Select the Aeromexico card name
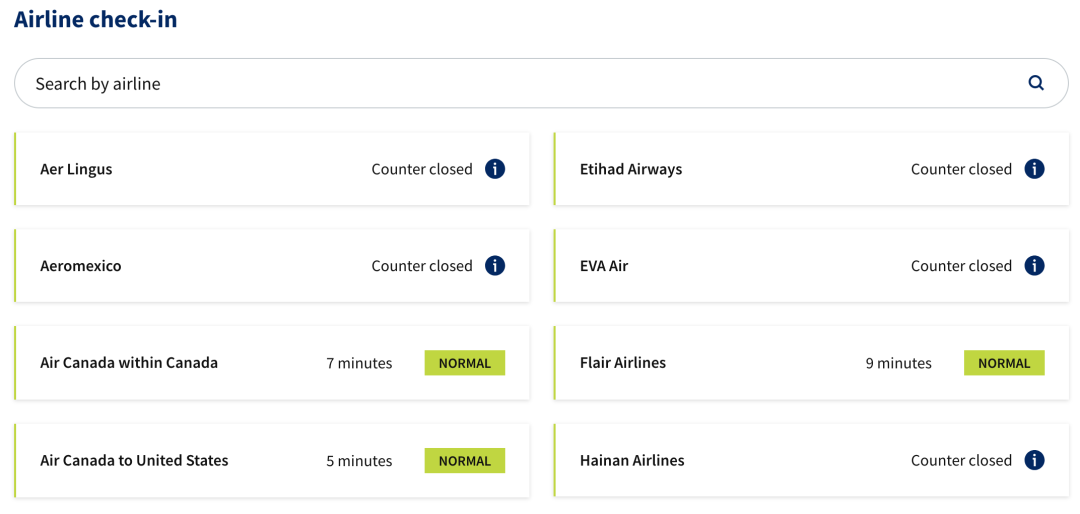This screenshot has width=1080, height=514. pos(81,266)
